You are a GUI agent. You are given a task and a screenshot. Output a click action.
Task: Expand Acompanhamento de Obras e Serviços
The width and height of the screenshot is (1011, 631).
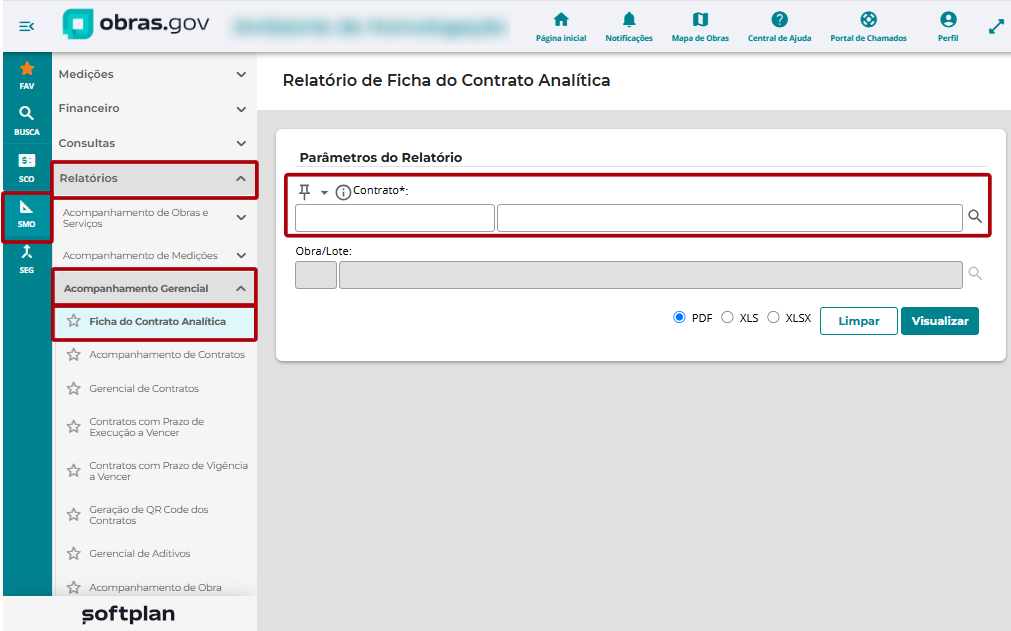pos(155,218)
